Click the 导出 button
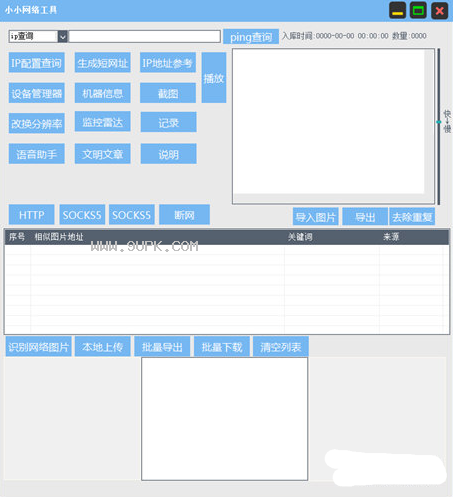 [365, 217]
